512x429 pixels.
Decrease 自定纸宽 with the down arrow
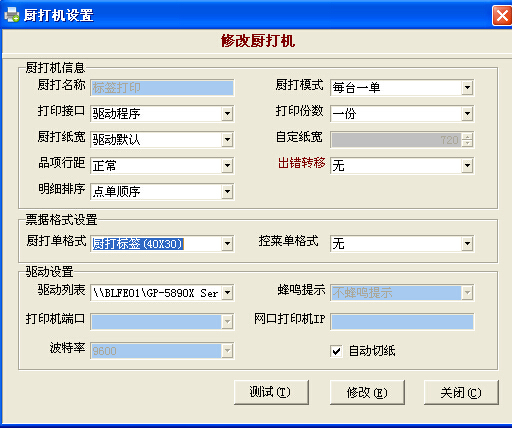click(x=468, y=143)
